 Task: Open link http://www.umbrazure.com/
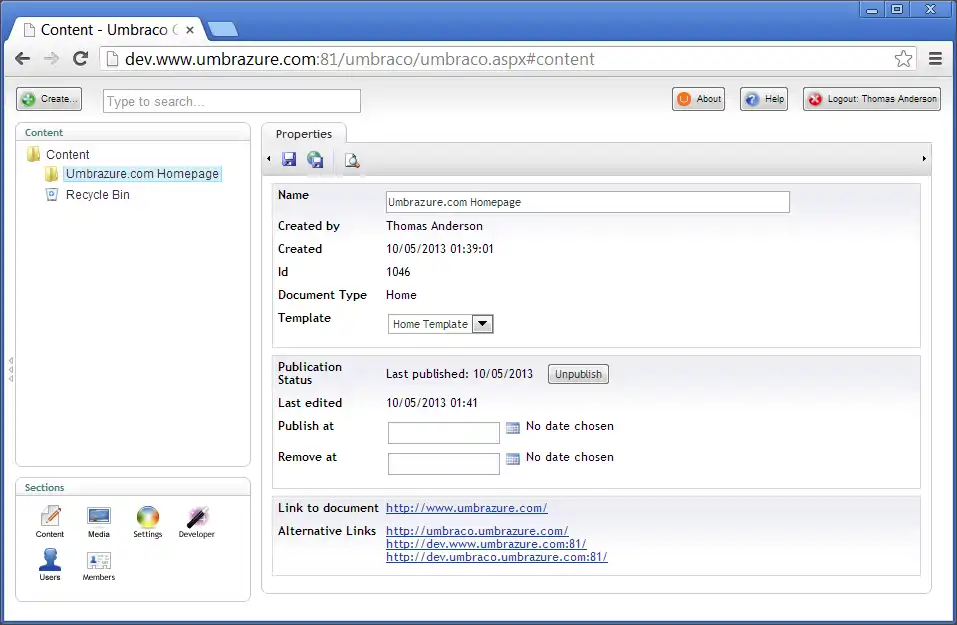click(467, 508)
